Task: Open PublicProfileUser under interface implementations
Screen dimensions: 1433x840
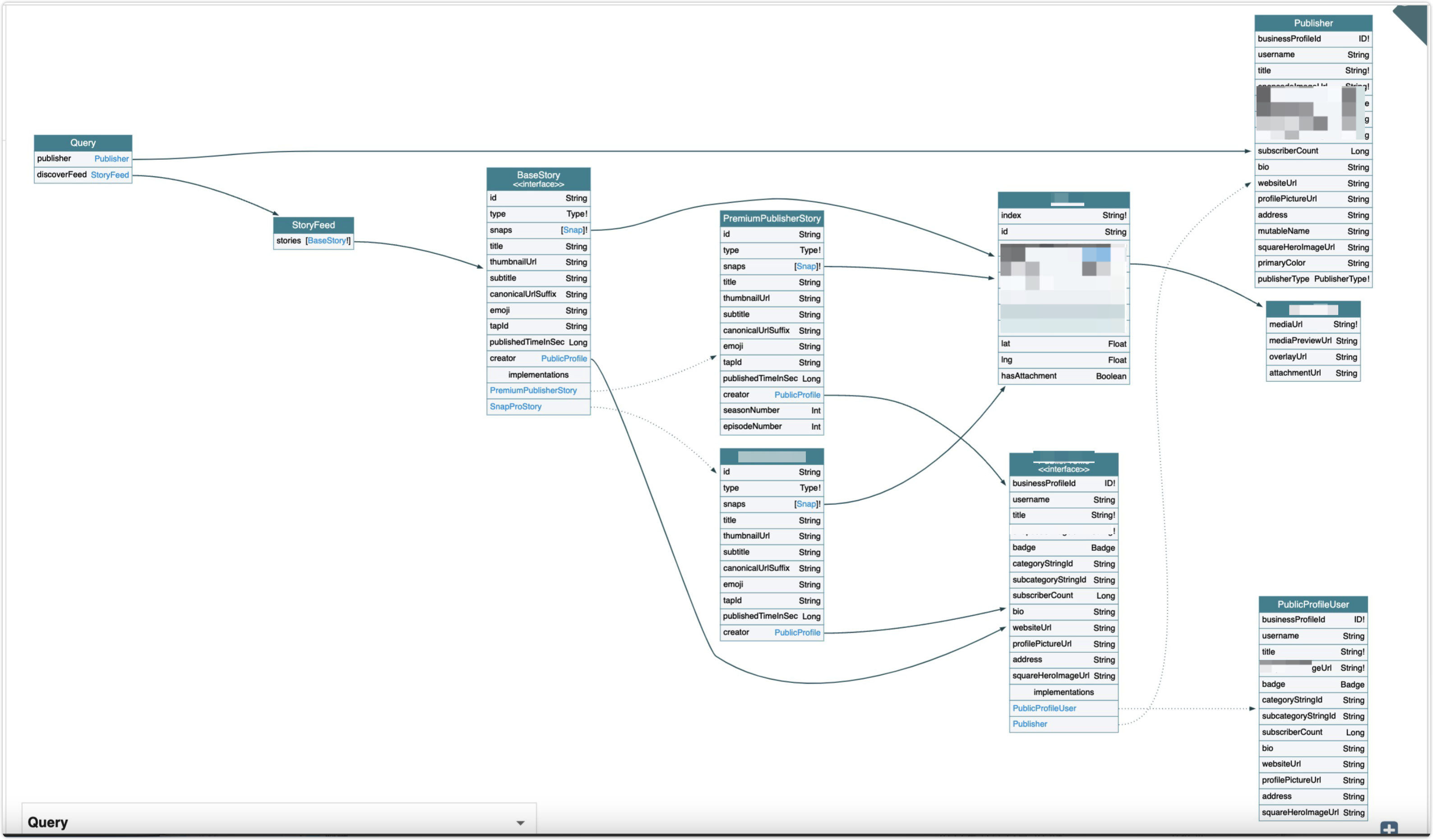Action: pyautogui.click(x=1044, y=708)
